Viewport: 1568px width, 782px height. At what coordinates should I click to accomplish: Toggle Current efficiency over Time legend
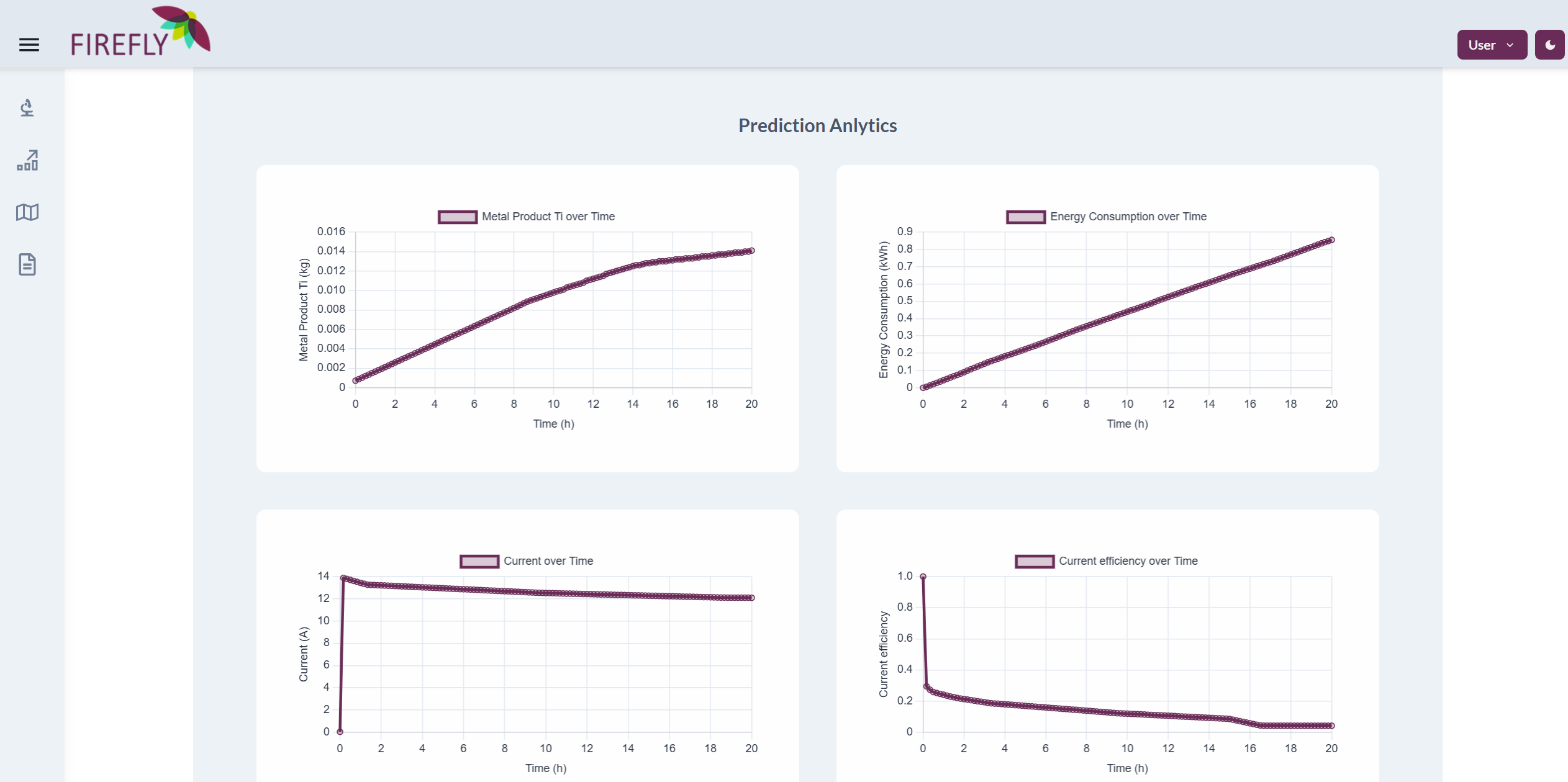(x=1128, y=561)
